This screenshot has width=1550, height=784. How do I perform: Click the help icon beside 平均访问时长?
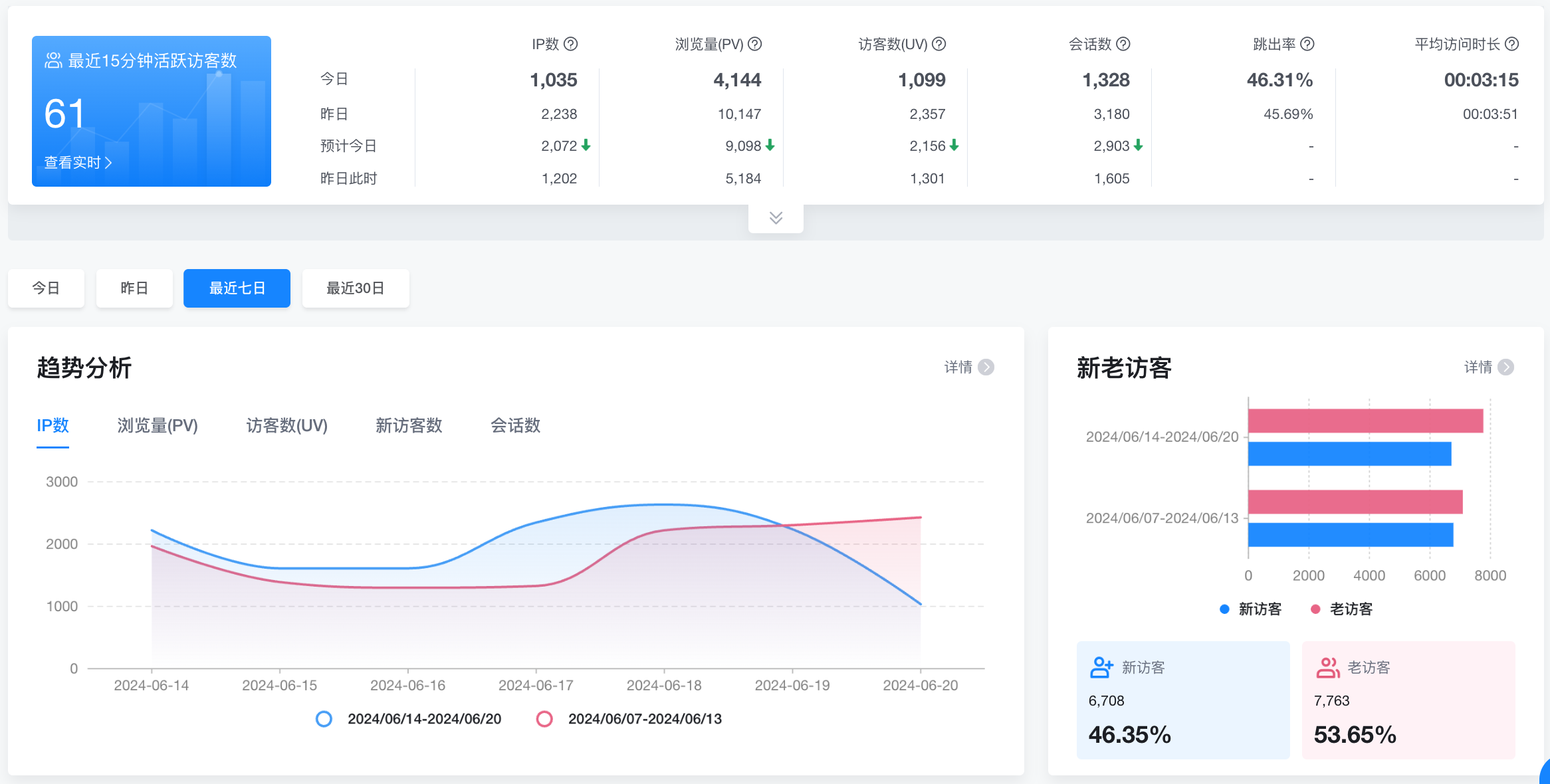(x=1511, y=44)
